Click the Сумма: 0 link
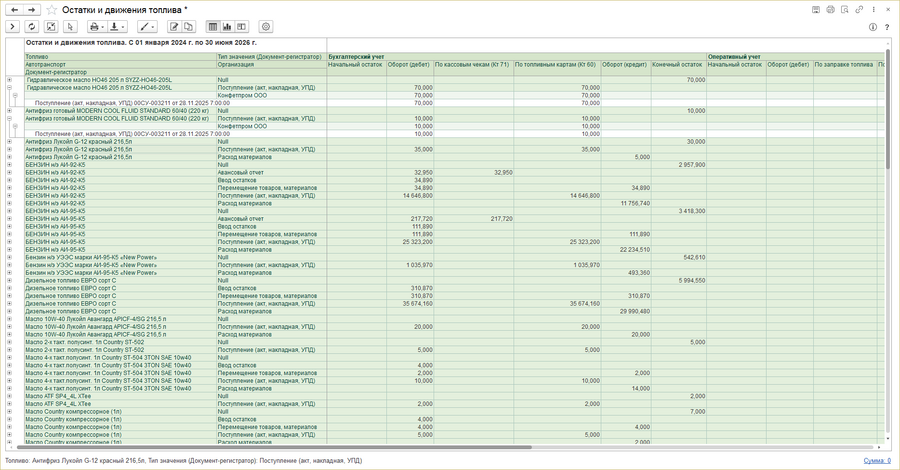The height and width of the screenshot is (470, 900). 877,461
